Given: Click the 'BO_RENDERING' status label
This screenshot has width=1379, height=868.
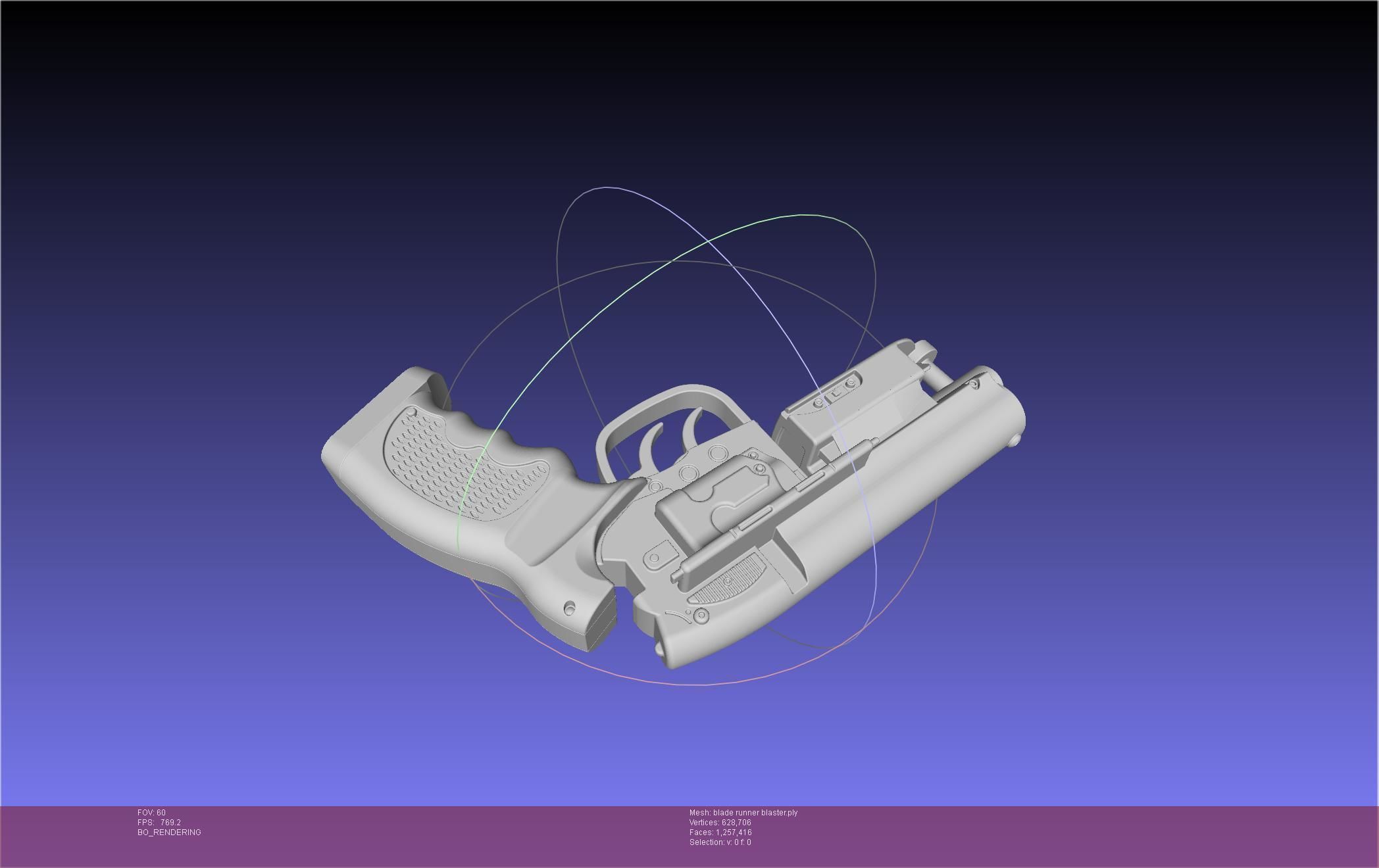Looking at the screenshot, I should tap(169, 832).
